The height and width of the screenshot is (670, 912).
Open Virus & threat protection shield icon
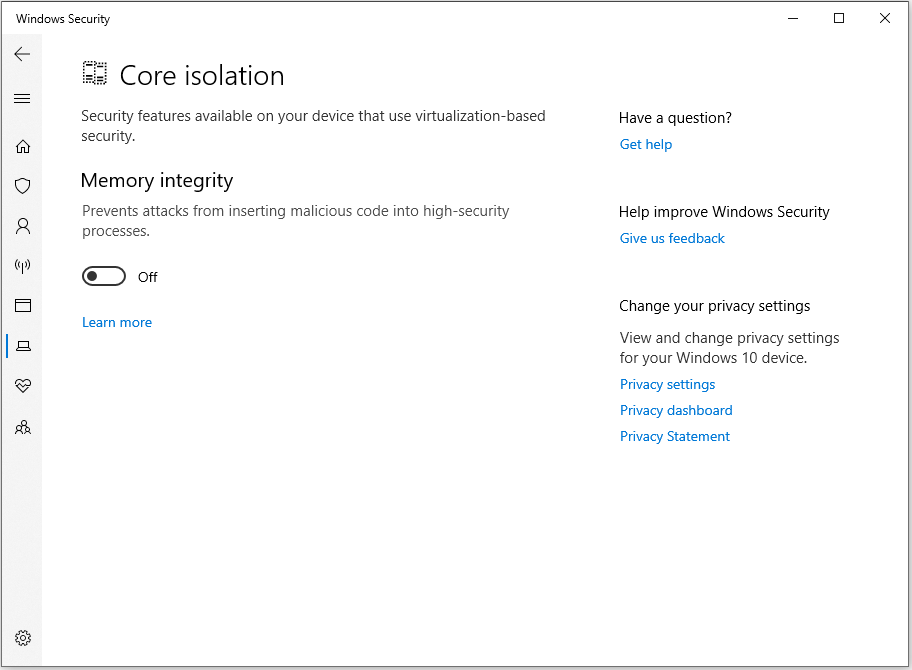22,186
